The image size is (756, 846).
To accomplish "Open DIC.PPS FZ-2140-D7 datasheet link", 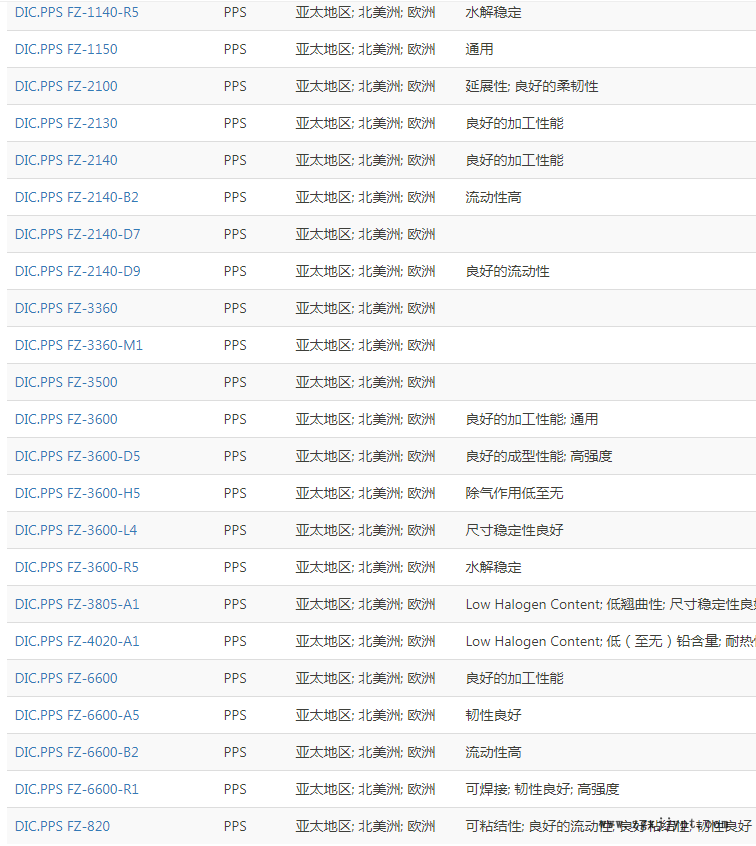I will click(77, 235).
